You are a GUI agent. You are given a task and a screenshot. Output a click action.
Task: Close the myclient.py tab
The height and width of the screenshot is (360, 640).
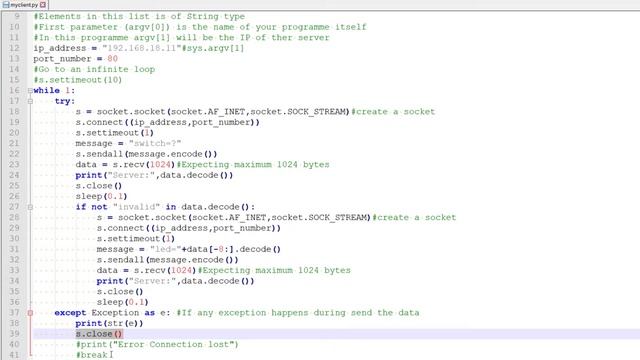pos(43,5)
